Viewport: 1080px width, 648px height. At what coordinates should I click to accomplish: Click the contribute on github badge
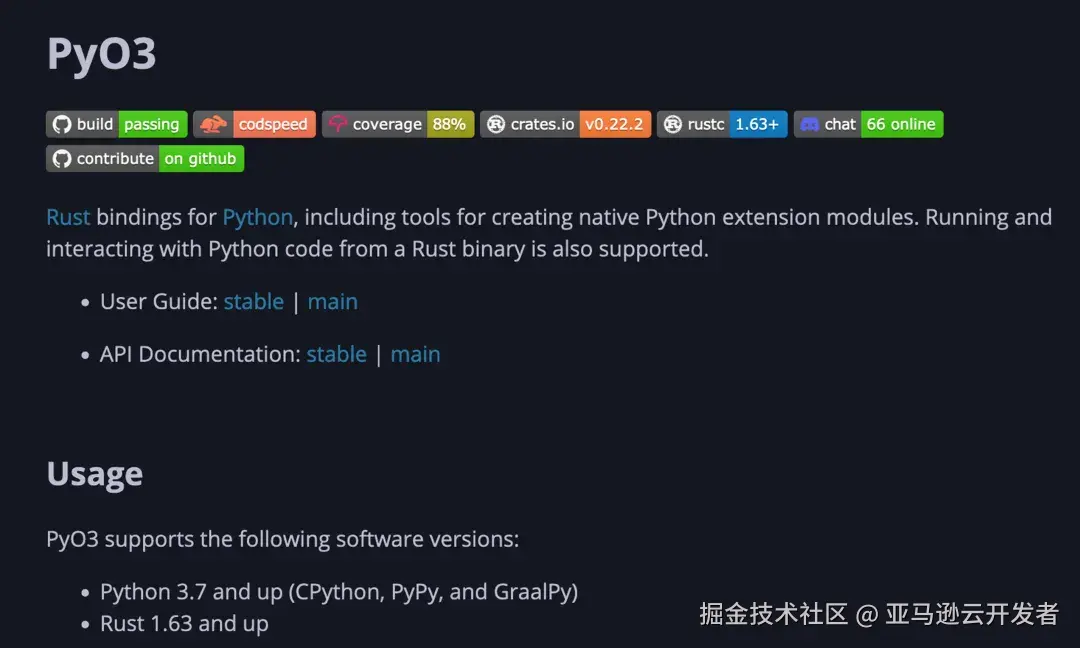point(145,158)
